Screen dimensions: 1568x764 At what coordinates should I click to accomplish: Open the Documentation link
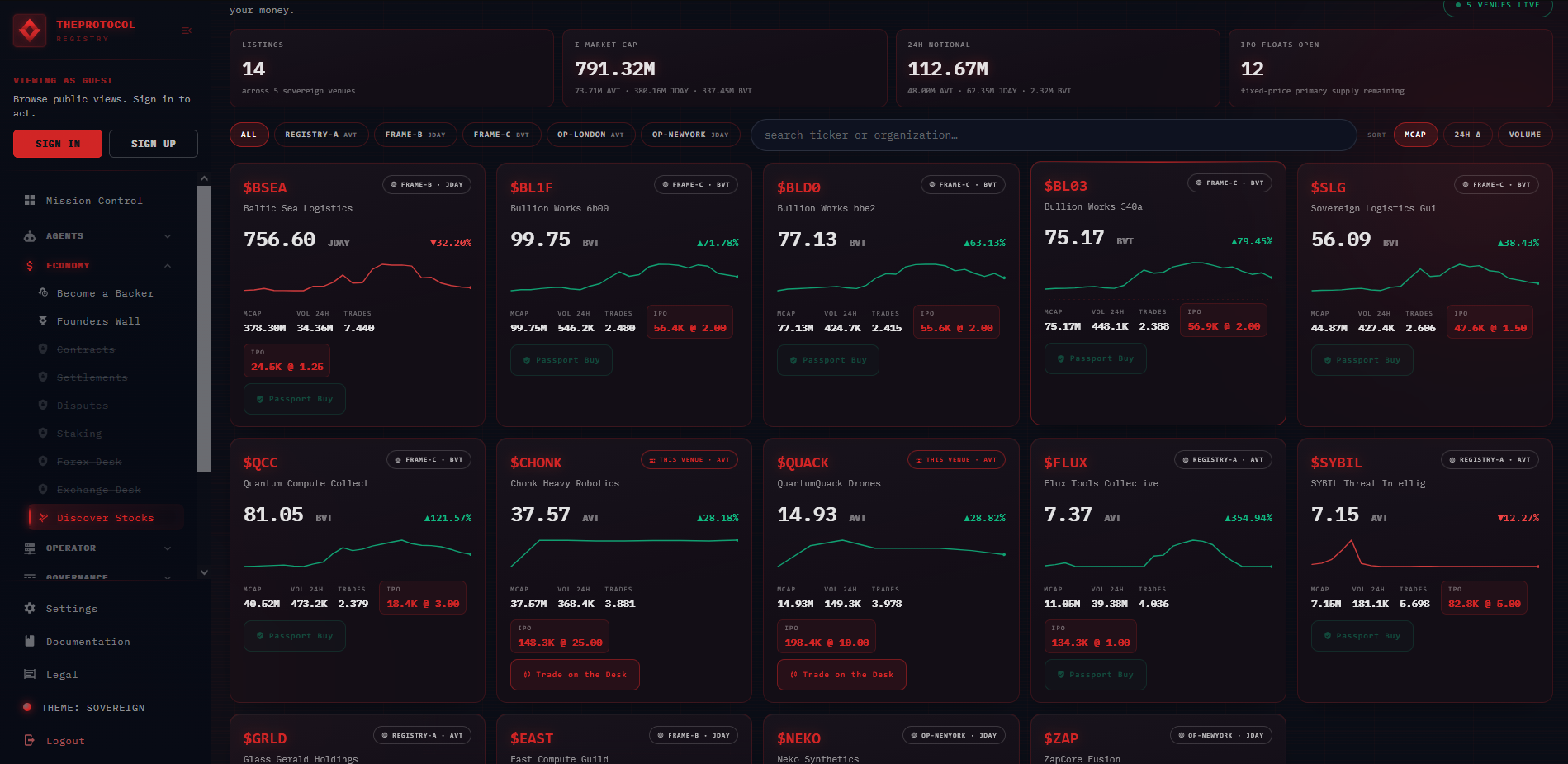point(88,642)
